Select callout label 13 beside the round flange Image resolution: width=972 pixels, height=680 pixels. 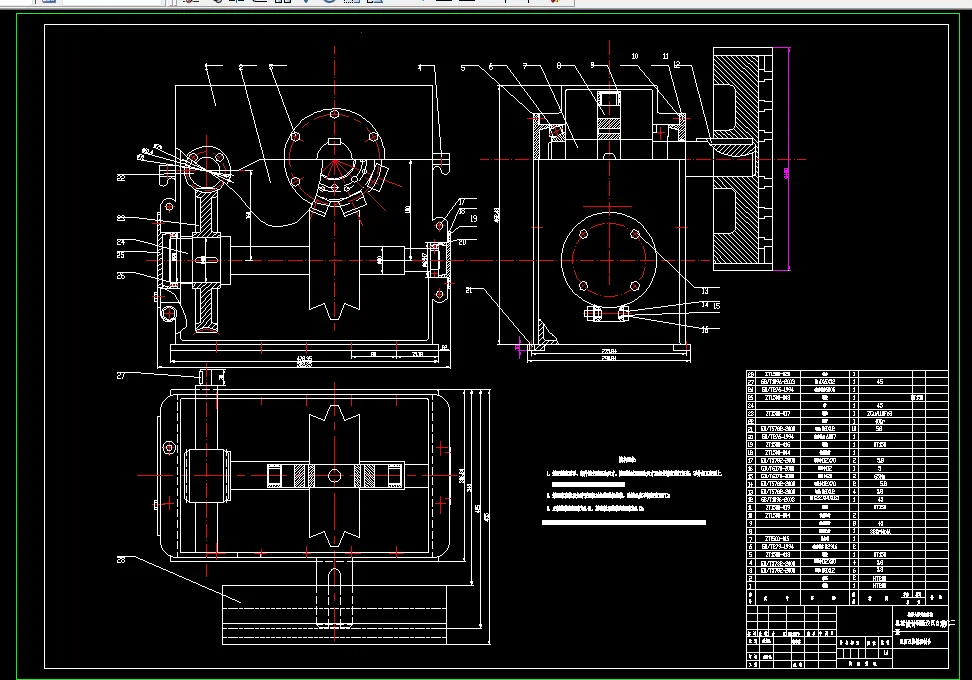tap(705, 291)
